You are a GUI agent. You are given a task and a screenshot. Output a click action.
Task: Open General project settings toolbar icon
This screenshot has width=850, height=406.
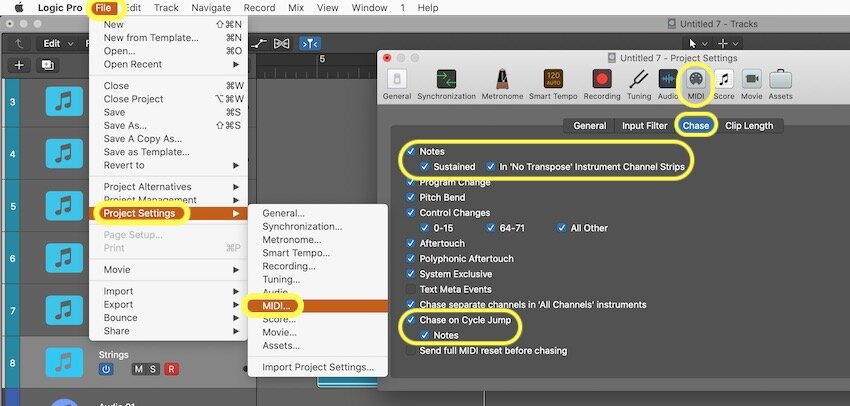397,80
